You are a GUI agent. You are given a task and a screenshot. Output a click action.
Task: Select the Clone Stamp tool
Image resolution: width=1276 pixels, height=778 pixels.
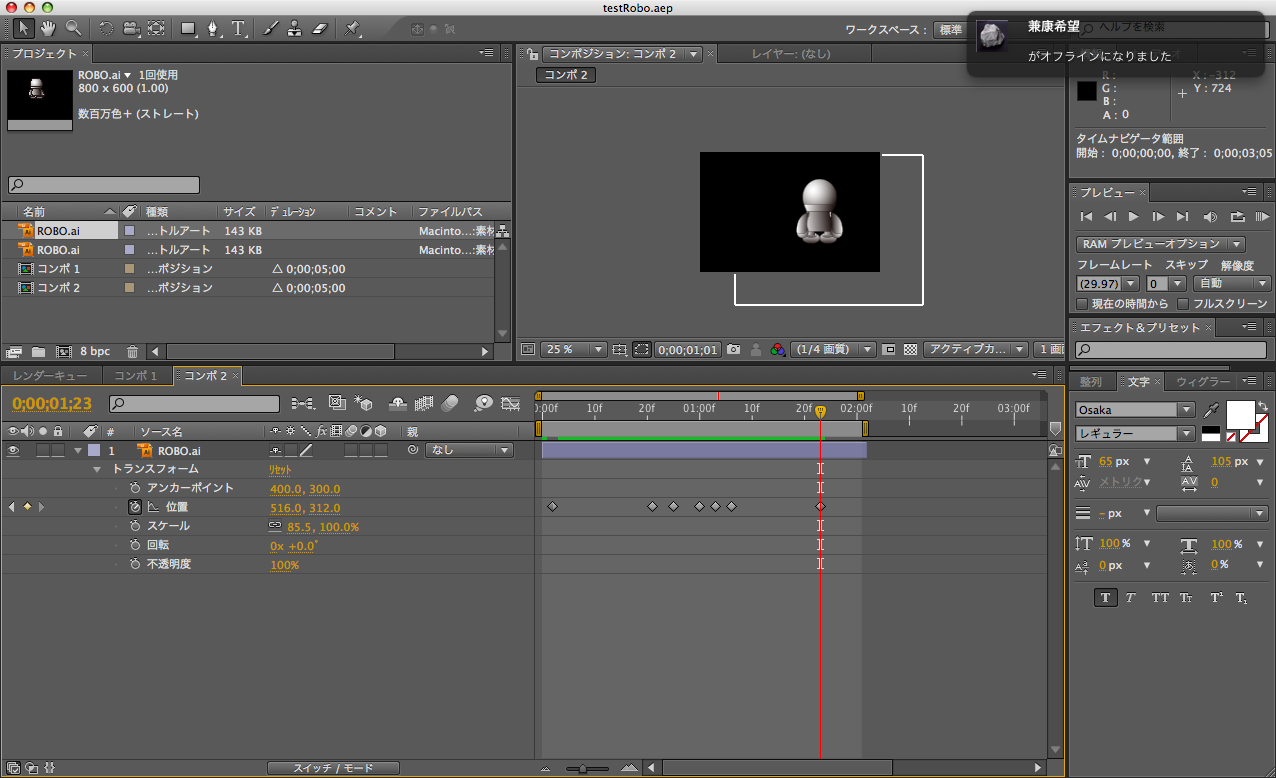click(x=295, y=28)
